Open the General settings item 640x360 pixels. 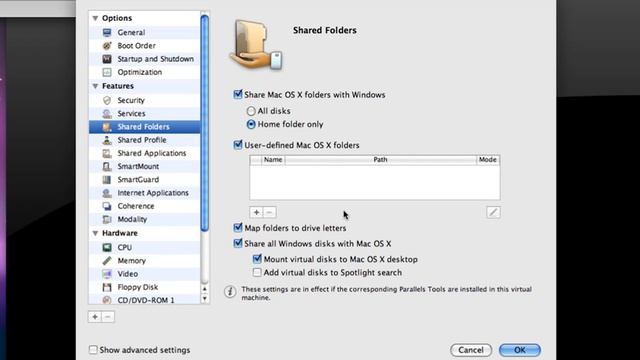[x=144, y=32]
